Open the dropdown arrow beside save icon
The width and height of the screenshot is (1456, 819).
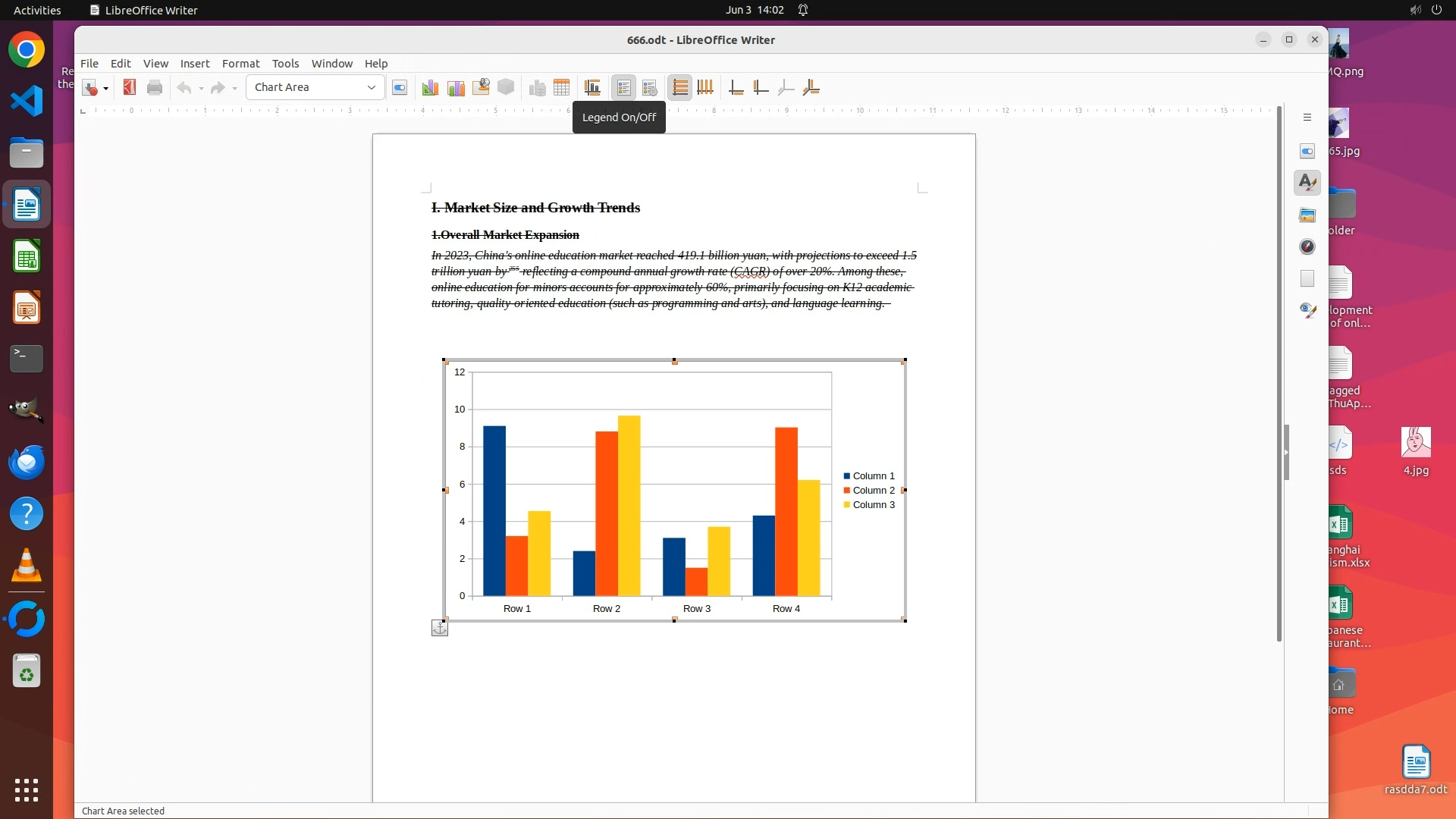[x=106, y=89]
